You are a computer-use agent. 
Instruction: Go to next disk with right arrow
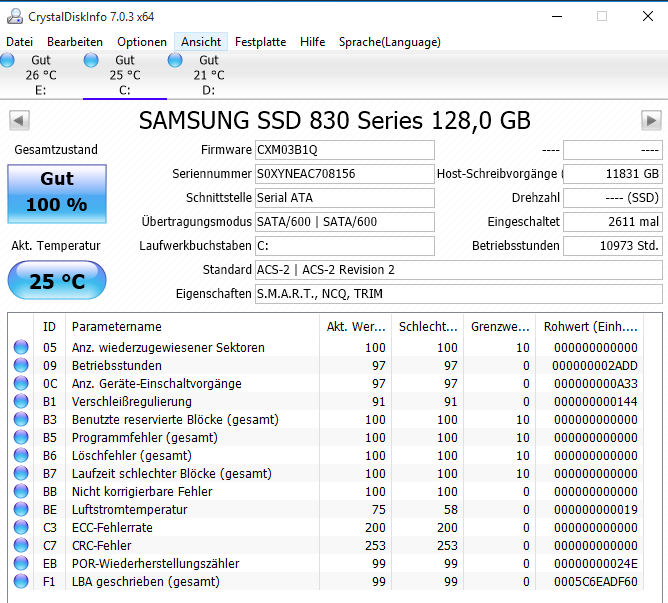(x=651, y=121)
